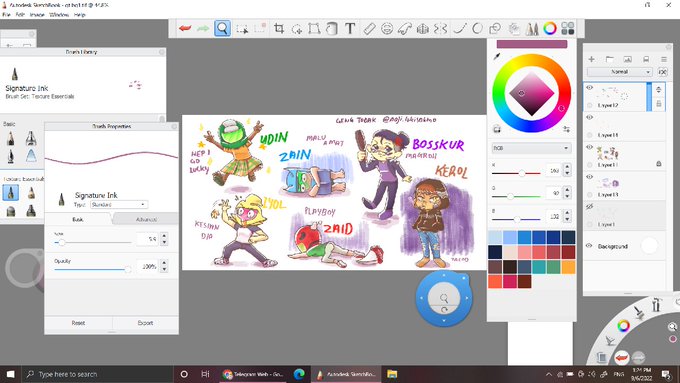Select the Steady Stroke tool
The width and height of the screenshot is (680, 383).
pos(460,29)
